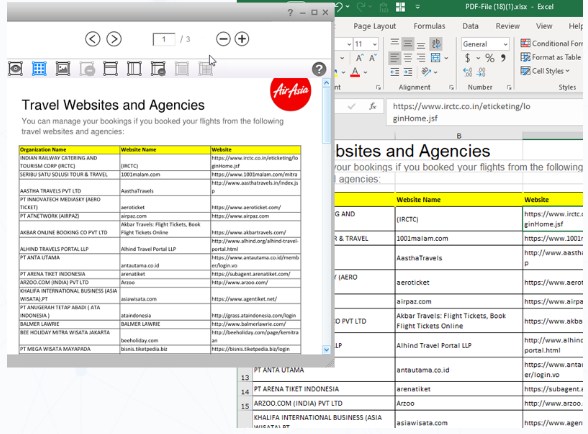Viewport: 588px width, 434px height.
Task: Select the add horizontal row lines tool
Action: pyautogui.click(x=110, y=69)
